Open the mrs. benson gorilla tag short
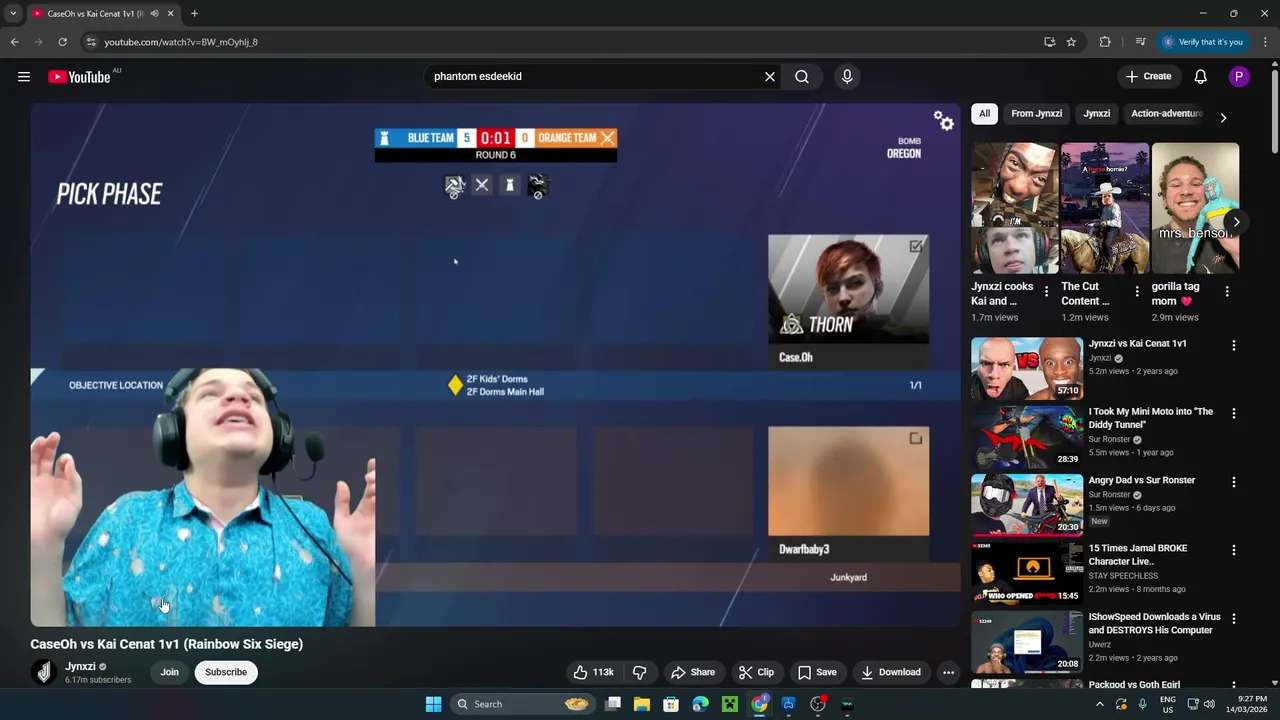The width and height of the screenshot is (1280, 720). pos(1195,208)
